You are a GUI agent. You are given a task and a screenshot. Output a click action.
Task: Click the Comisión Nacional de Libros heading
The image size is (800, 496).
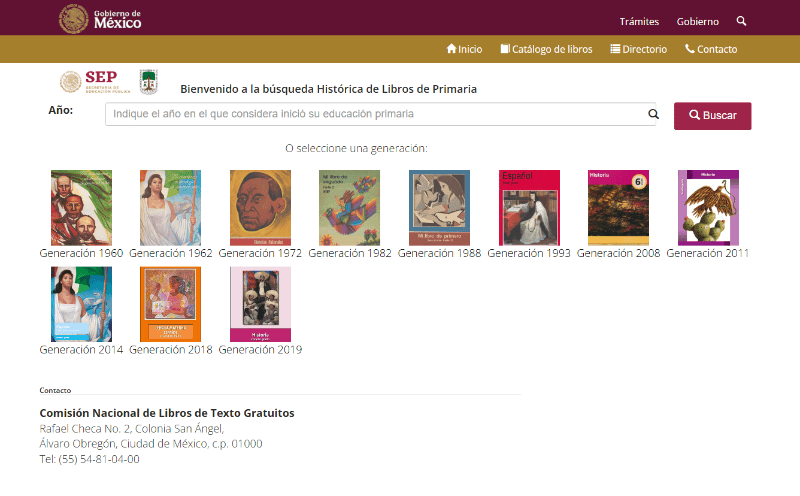(x=167, y=413)
